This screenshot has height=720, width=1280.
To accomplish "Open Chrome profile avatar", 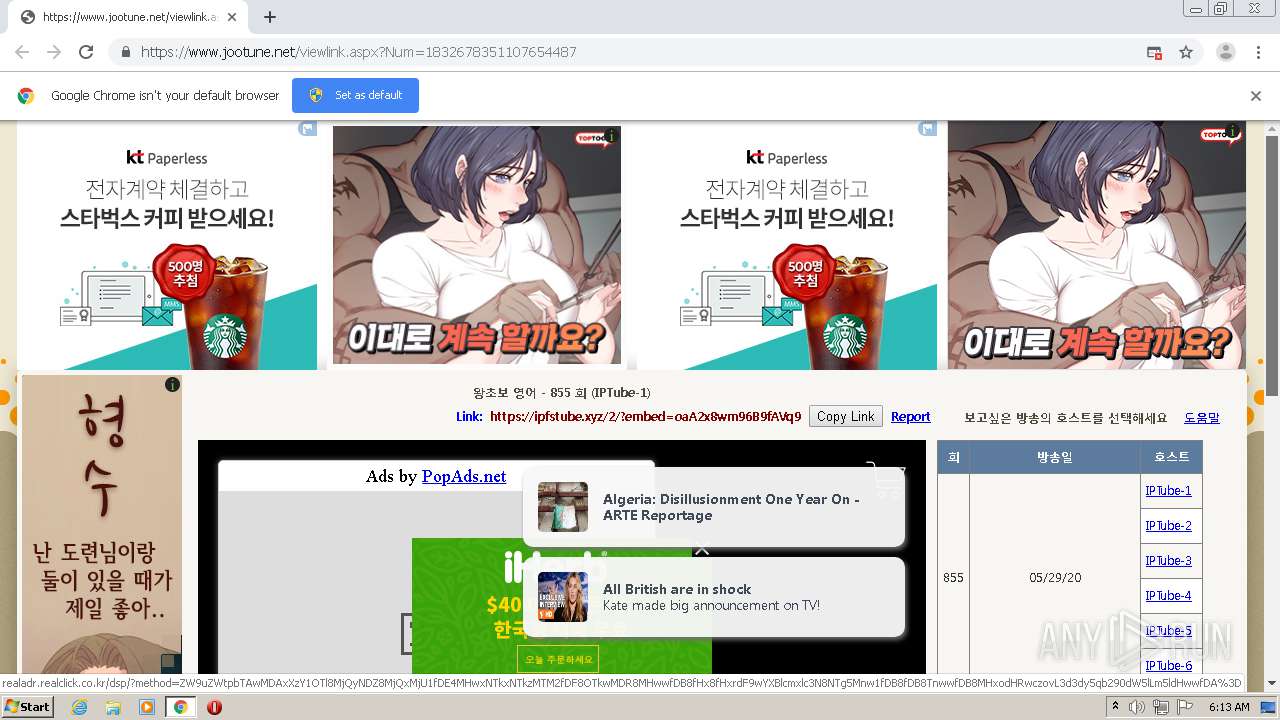I will click(x=1225, y=52).
